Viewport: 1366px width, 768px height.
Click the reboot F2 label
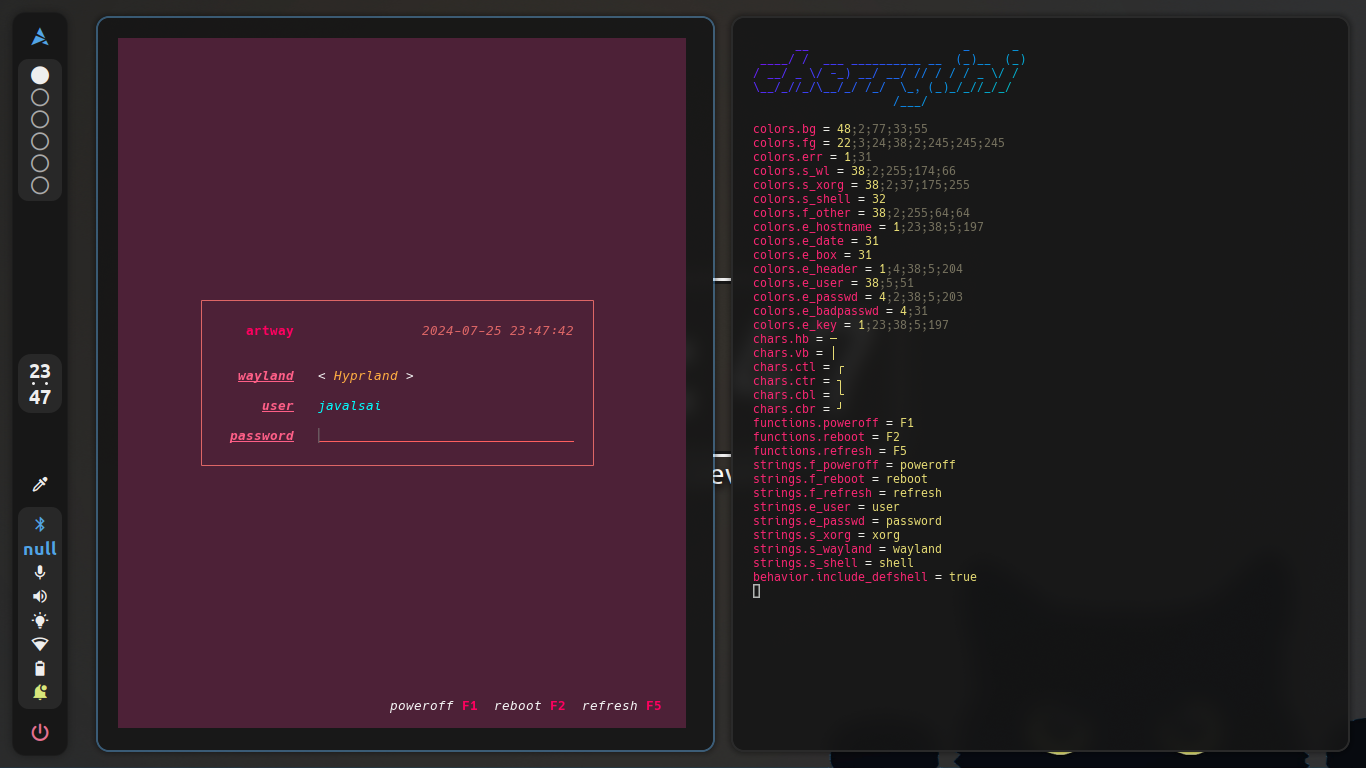click(529, 706)
